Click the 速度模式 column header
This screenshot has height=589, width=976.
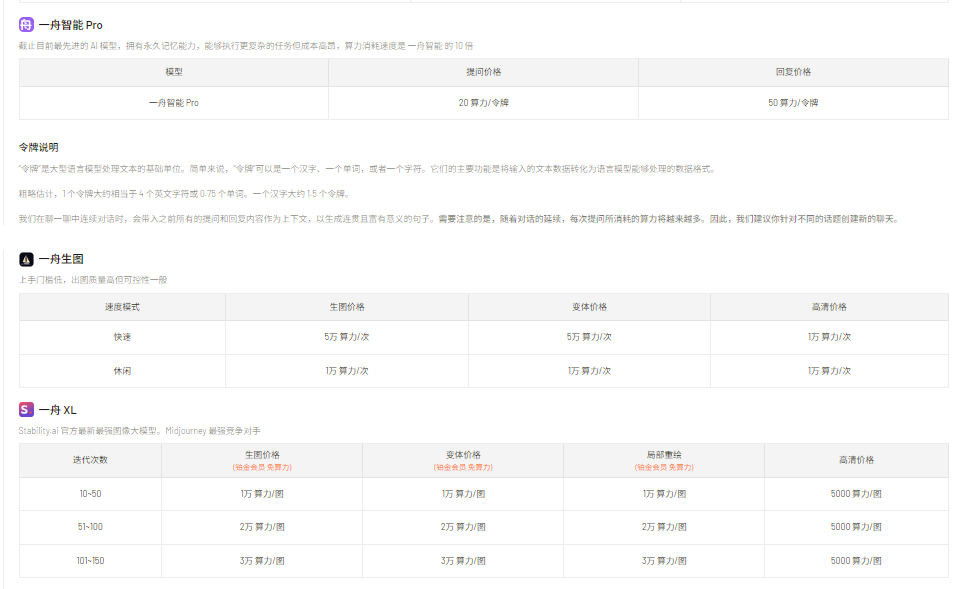(x=122, y=307)
